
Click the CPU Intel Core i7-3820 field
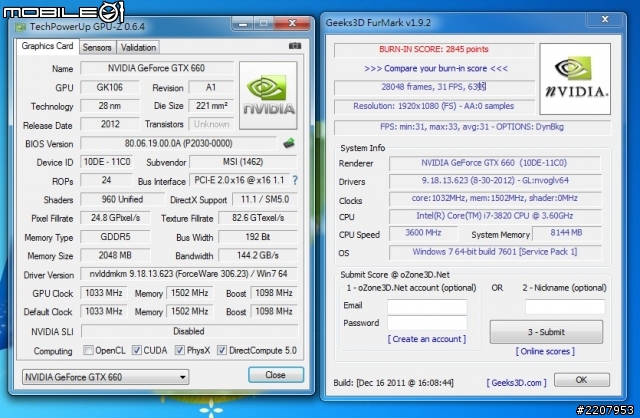(x=495, y=216)
